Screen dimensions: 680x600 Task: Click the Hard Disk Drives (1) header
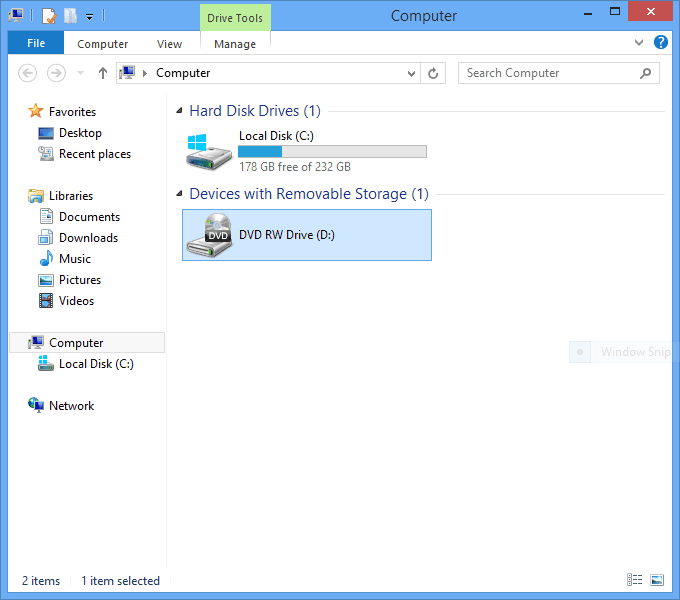255,111
